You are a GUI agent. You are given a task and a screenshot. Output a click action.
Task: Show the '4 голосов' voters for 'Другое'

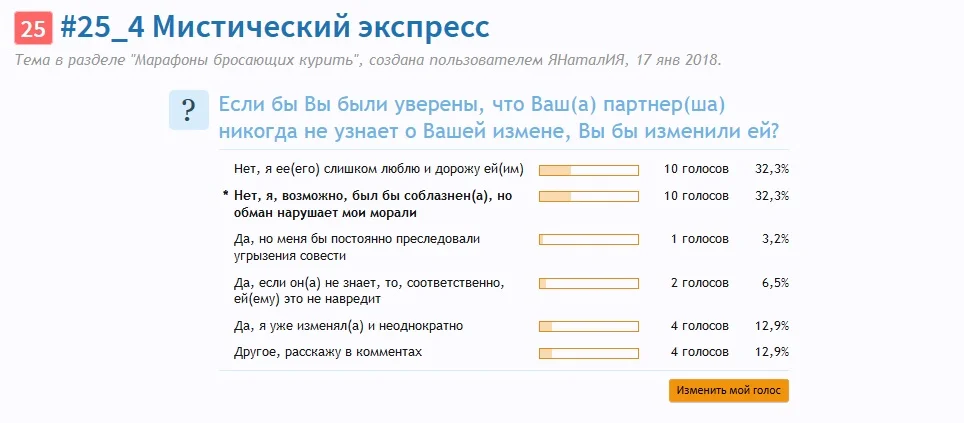click(x=699, y=352)
